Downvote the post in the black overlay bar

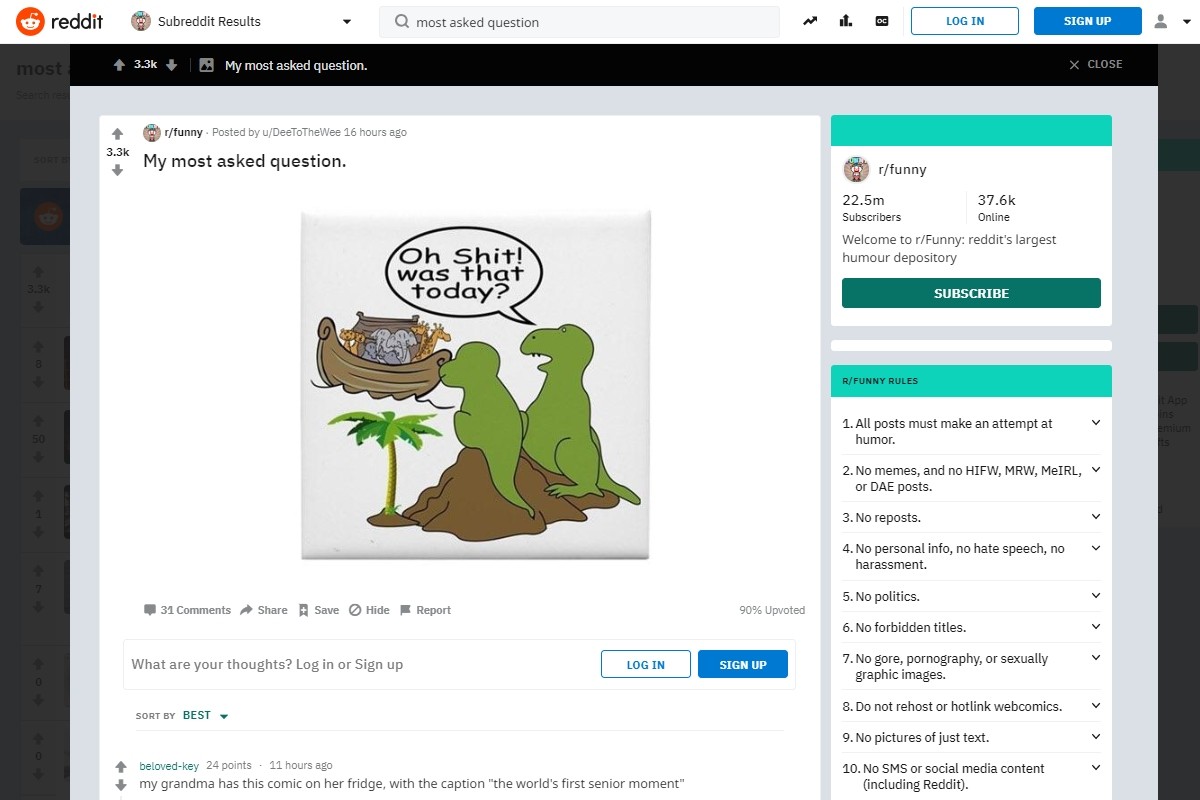tap(171, 65)
